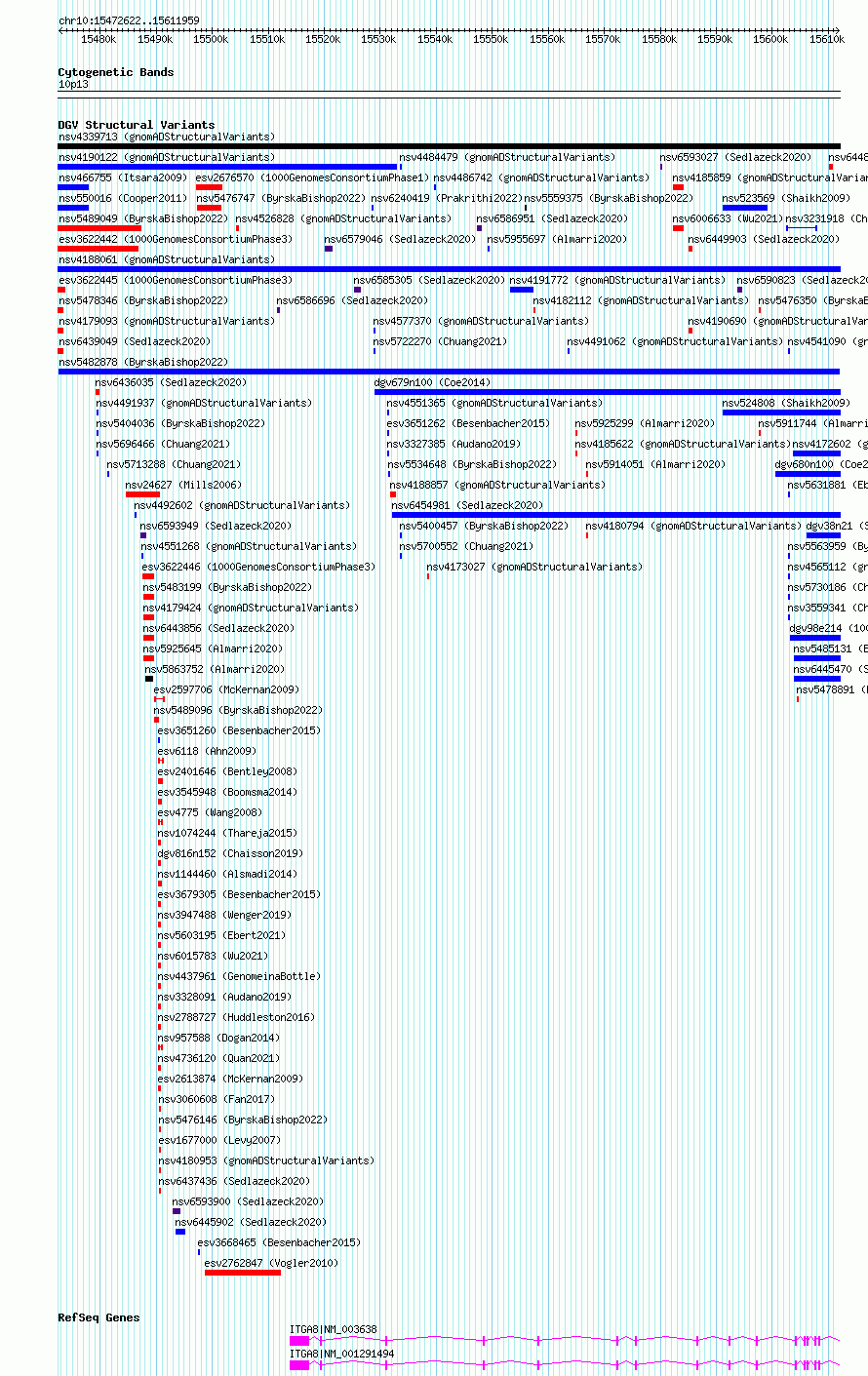Click nsv550016 (Cooper2011) label
This screenshot has width=868, height=1376.
(x=123, y=198)
